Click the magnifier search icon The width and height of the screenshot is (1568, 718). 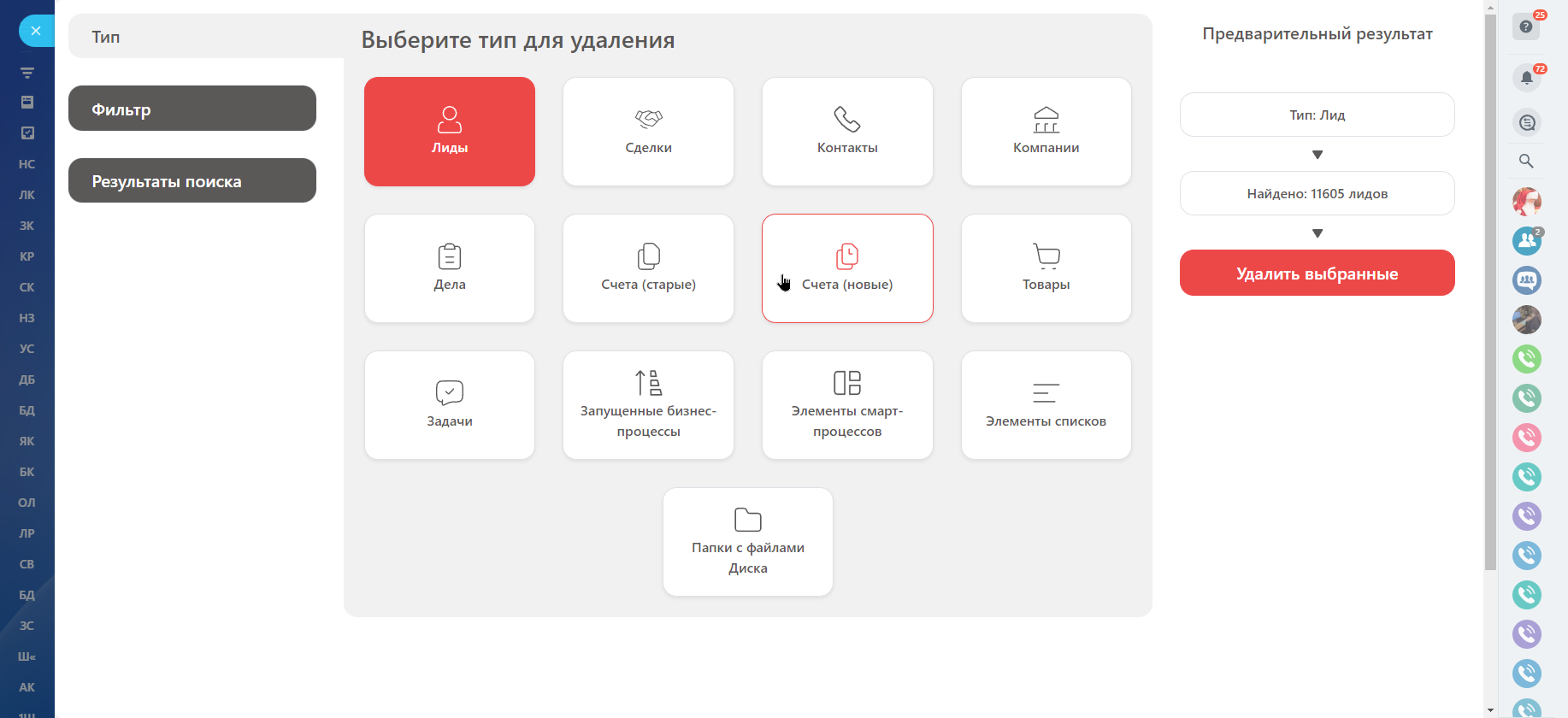(1526, 161)
